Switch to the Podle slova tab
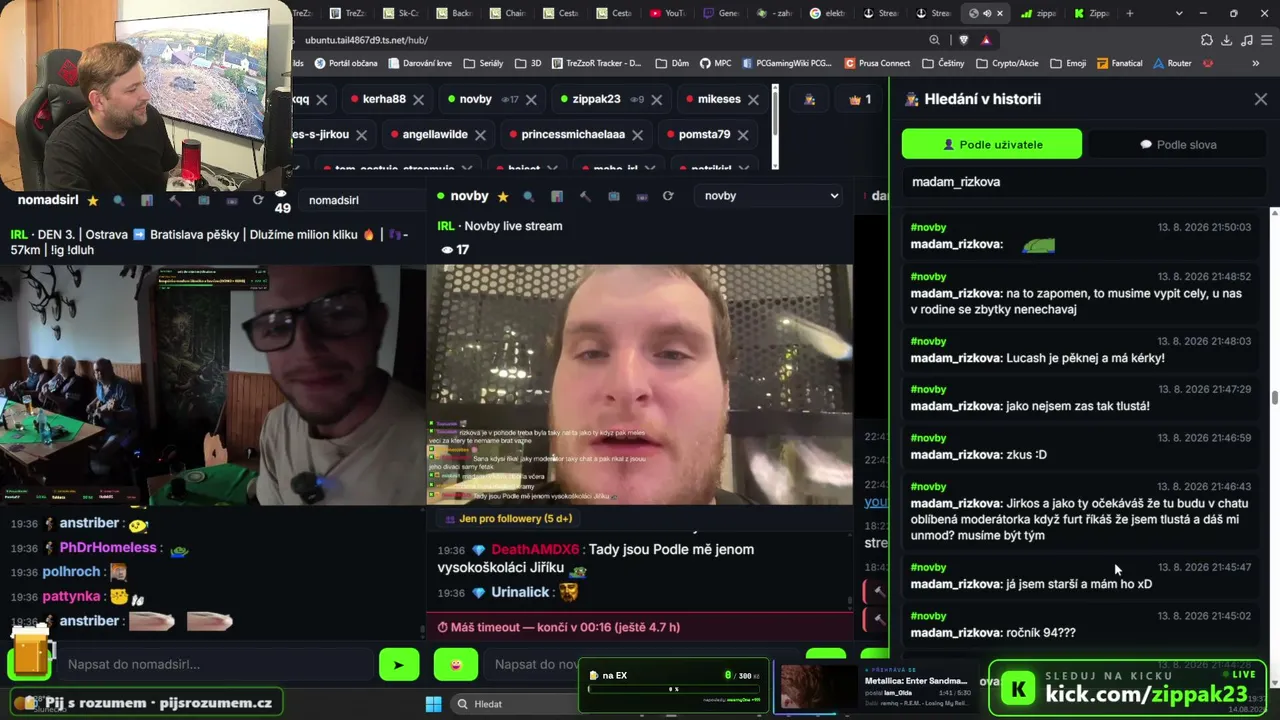This screenshot has height=720, width=1280. tap(1178, 144)
